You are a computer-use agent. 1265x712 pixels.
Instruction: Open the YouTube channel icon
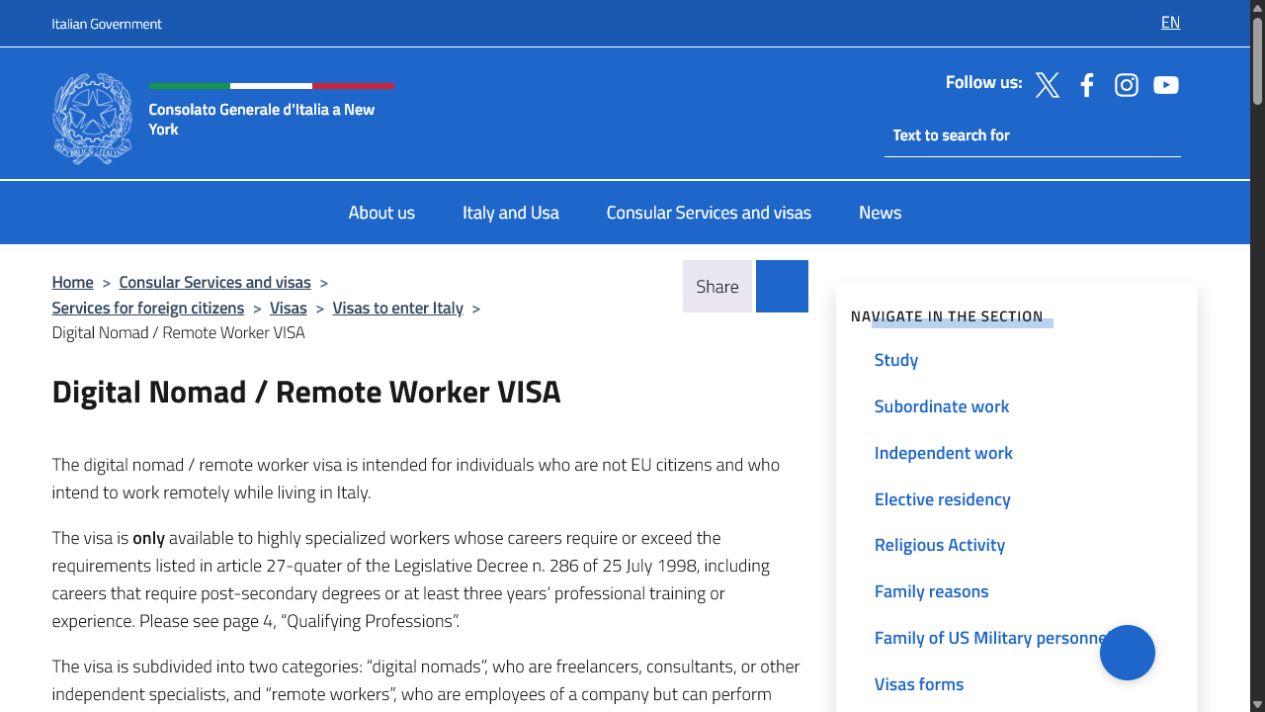coord(1166,85)
